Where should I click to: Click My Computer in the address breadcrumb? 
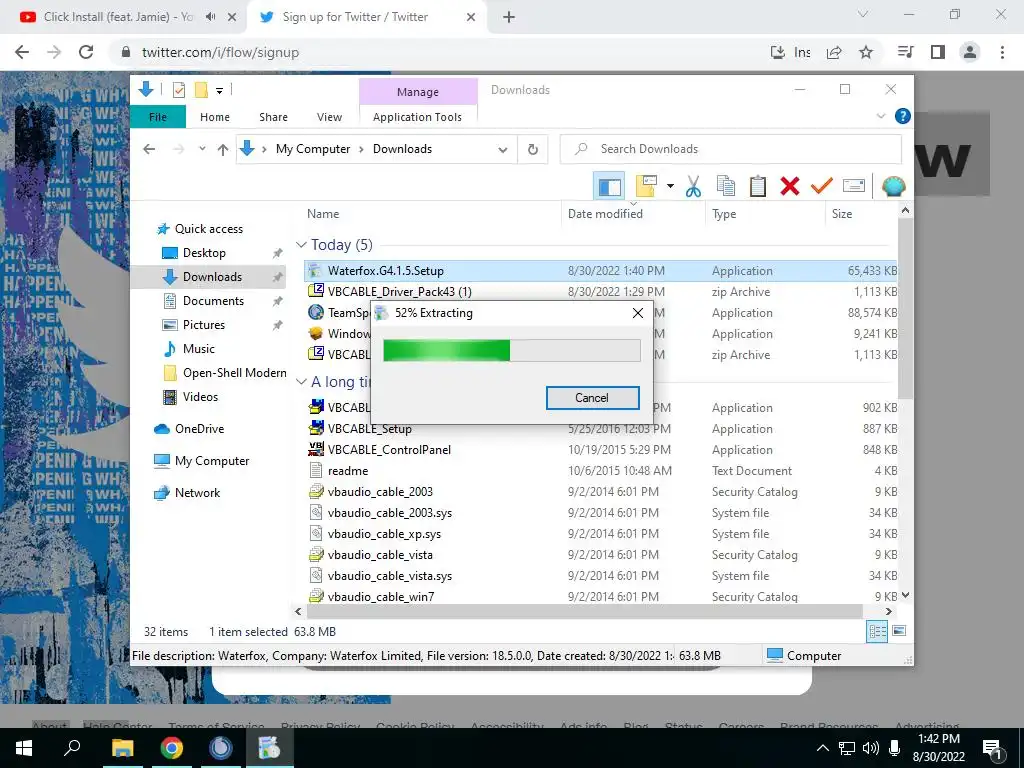(x=313, y=149)
